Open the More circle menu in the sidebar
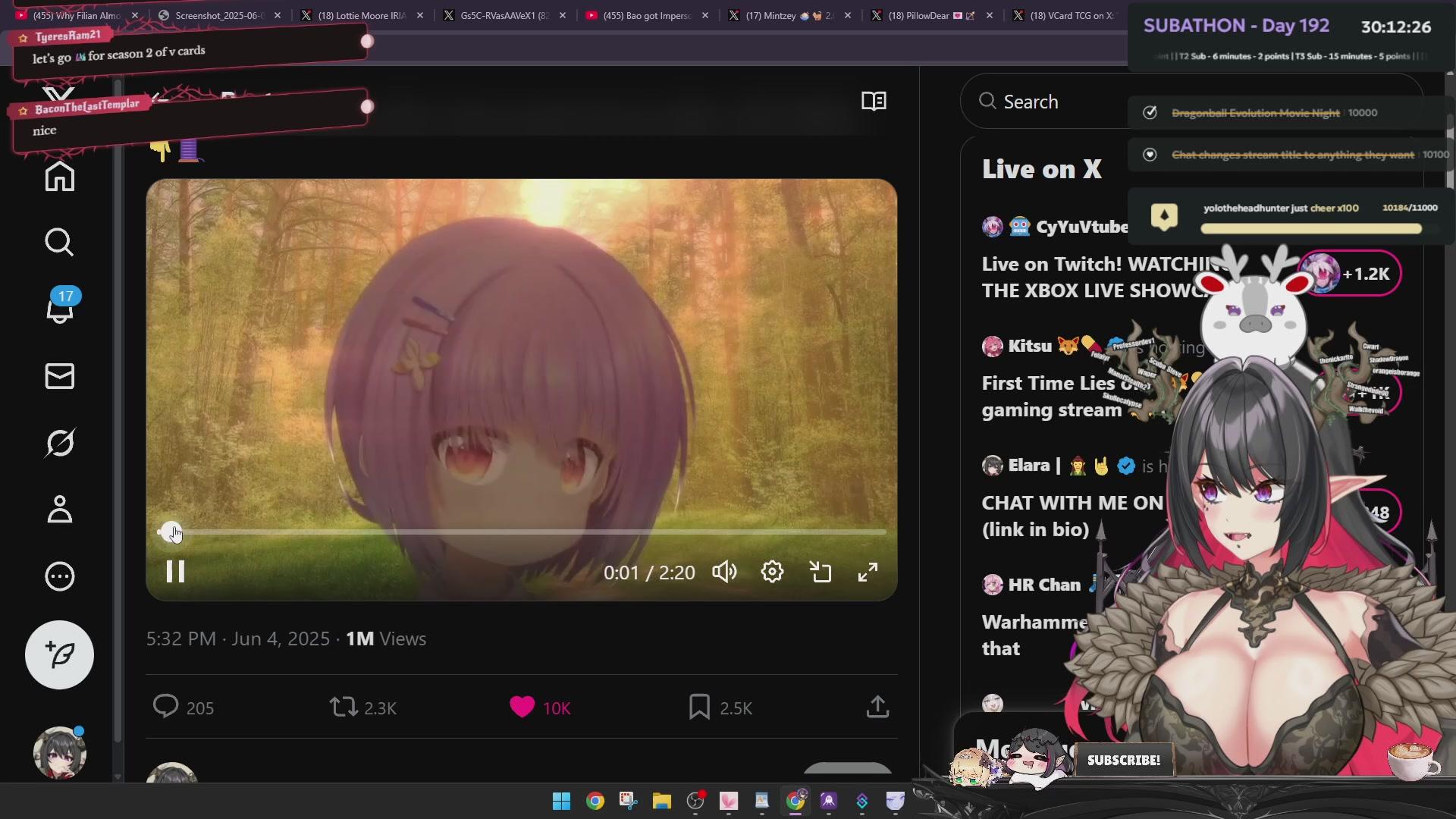The height and width of the screenshot is (819, 1456). [60, 576]
